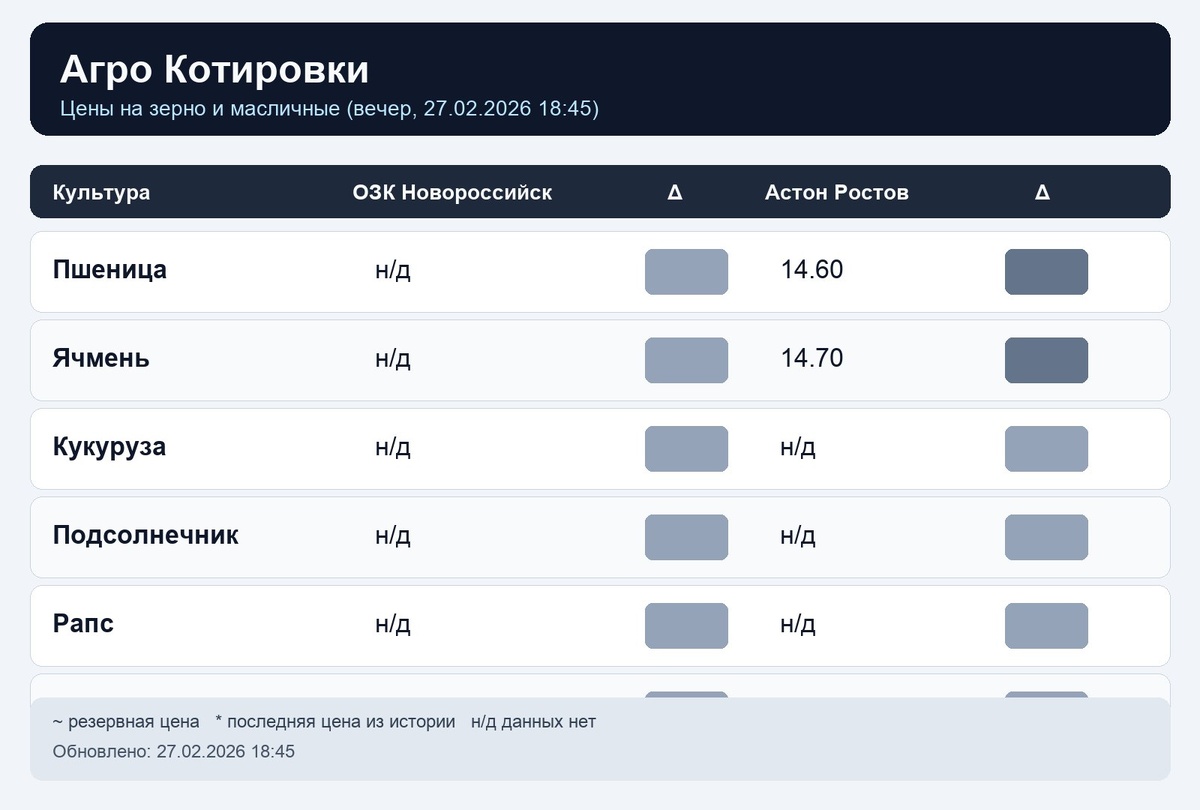Viewport: 1200px width, 810px height.
Task: Select the Ячмень Астон Ростов dark delta swatch
Action: pyautogui.click(x=1046, y=360)
